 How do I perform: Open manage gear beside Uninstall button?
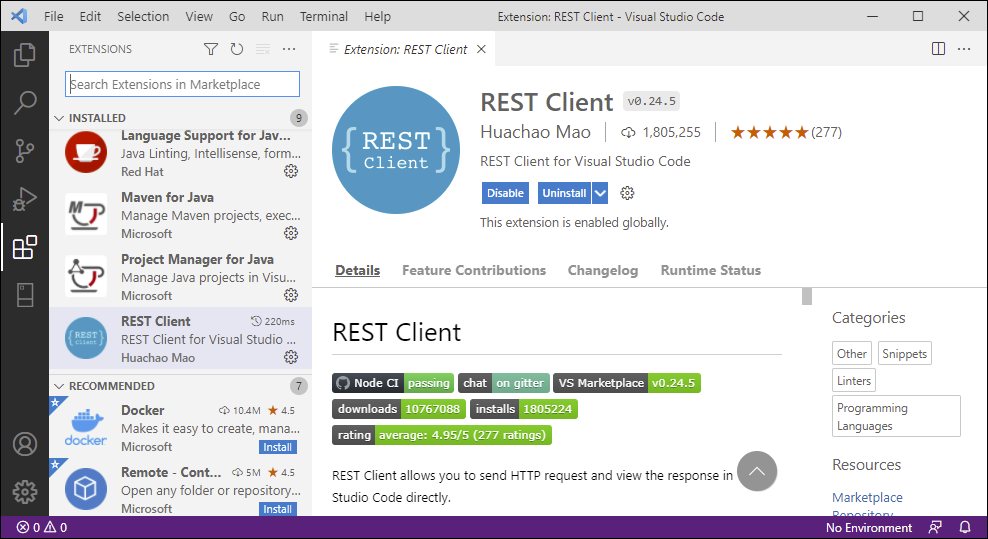(627, 193)
